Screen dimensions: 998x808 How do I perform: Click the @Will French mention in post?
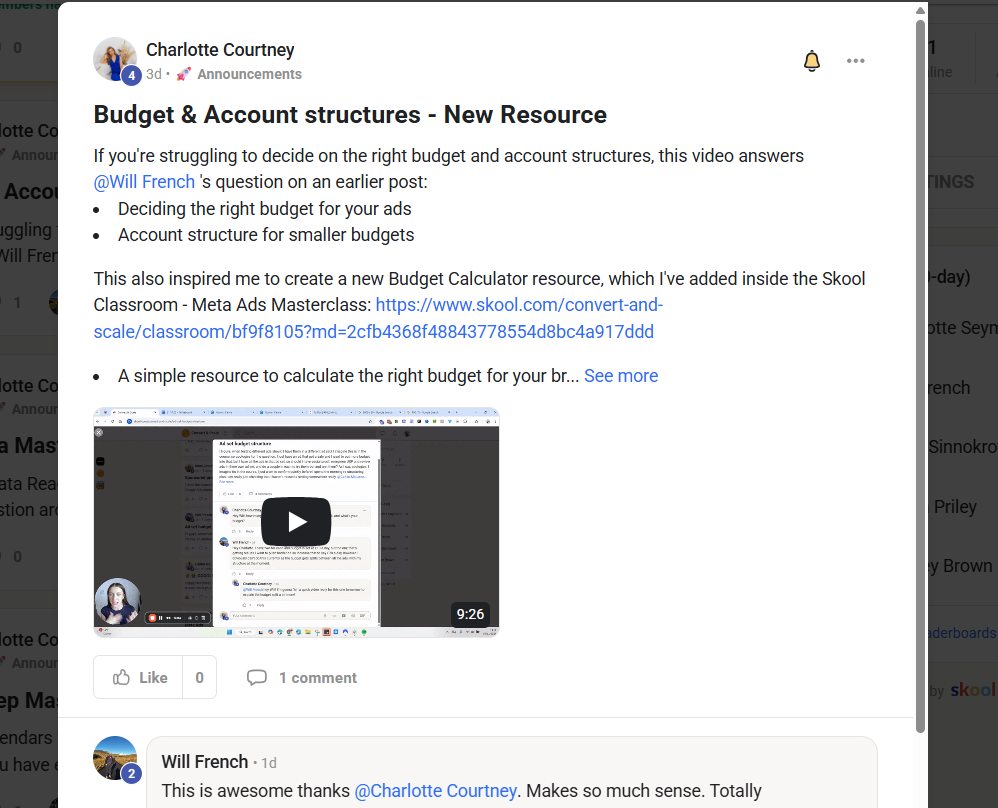pos(144,182)
